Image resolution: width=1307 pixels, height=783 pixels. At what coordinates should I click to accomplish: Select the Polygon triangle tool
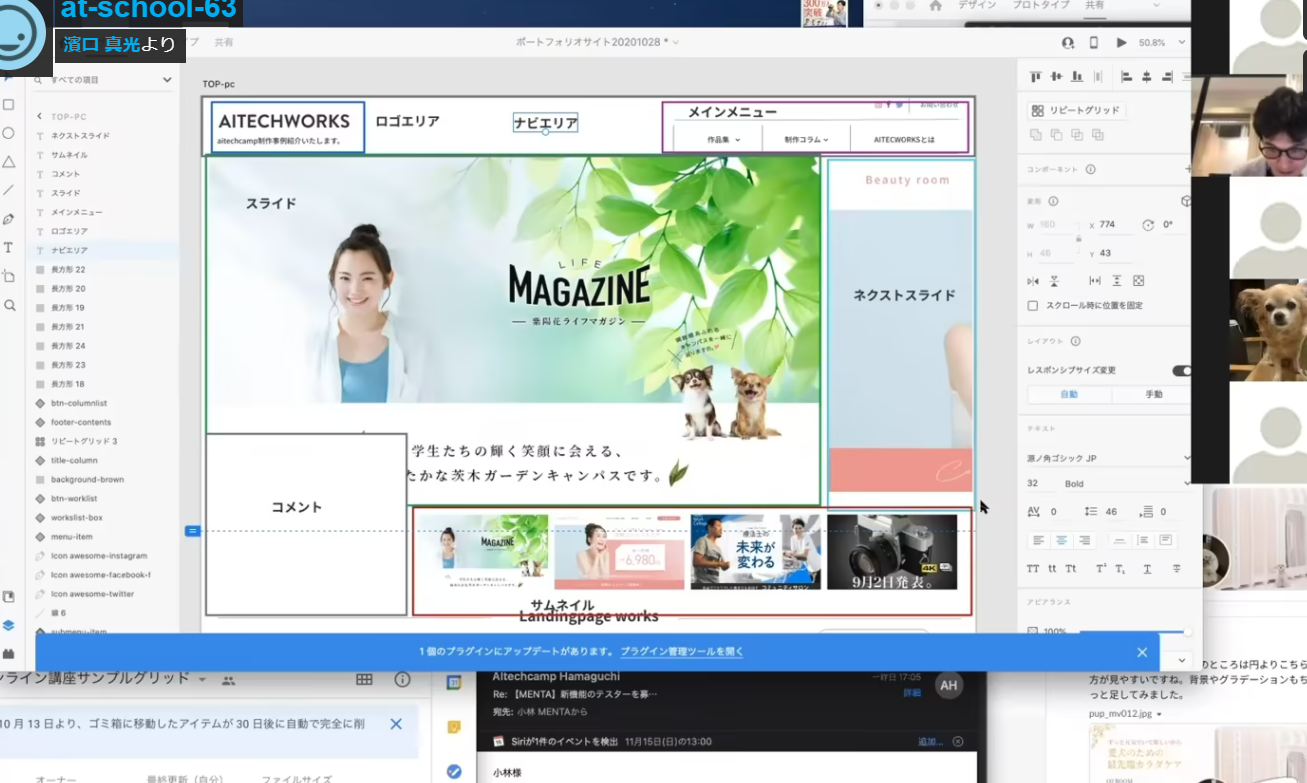(9, 161)
